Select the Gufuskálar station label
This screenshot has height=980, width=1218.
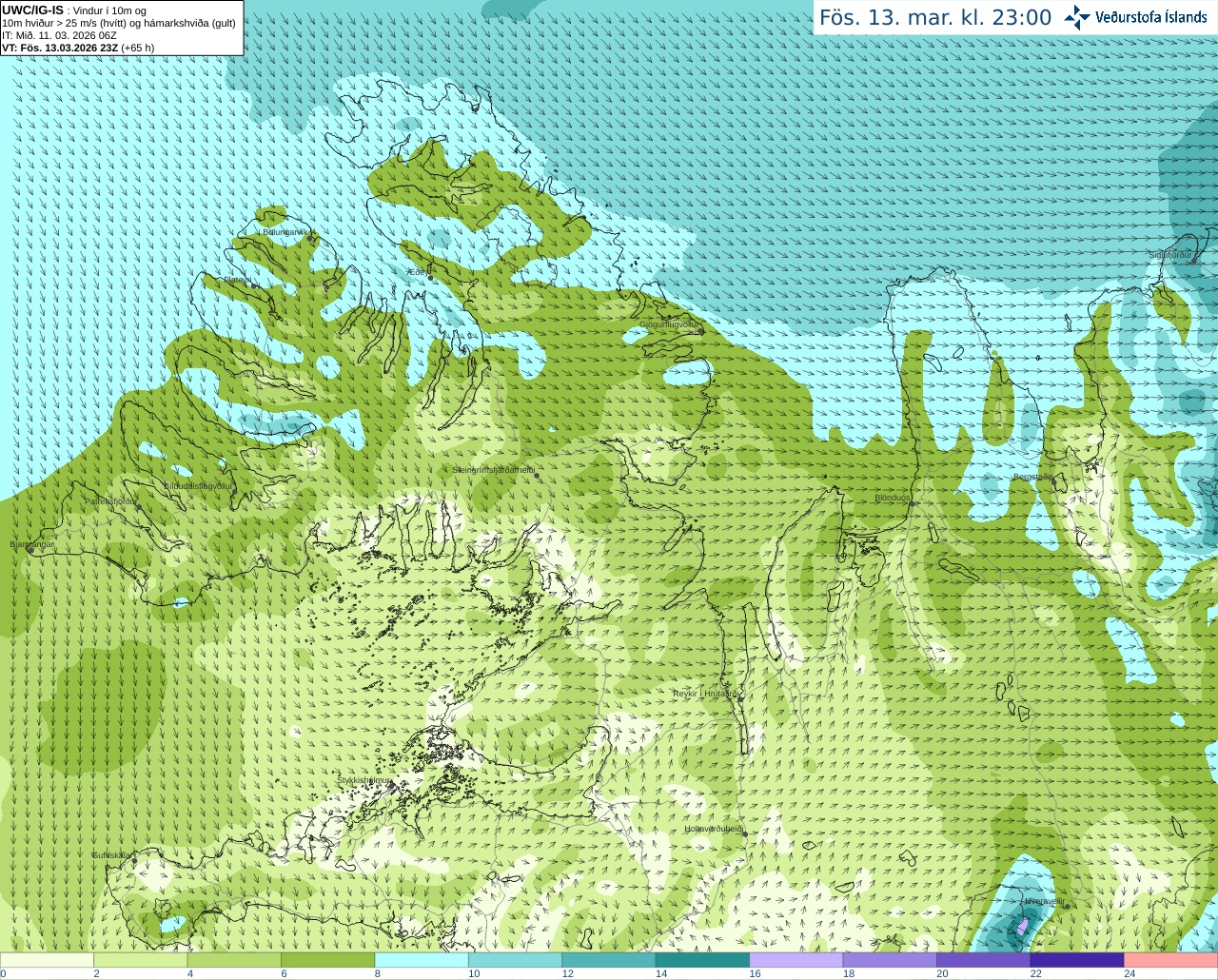[x=111, y=855]
